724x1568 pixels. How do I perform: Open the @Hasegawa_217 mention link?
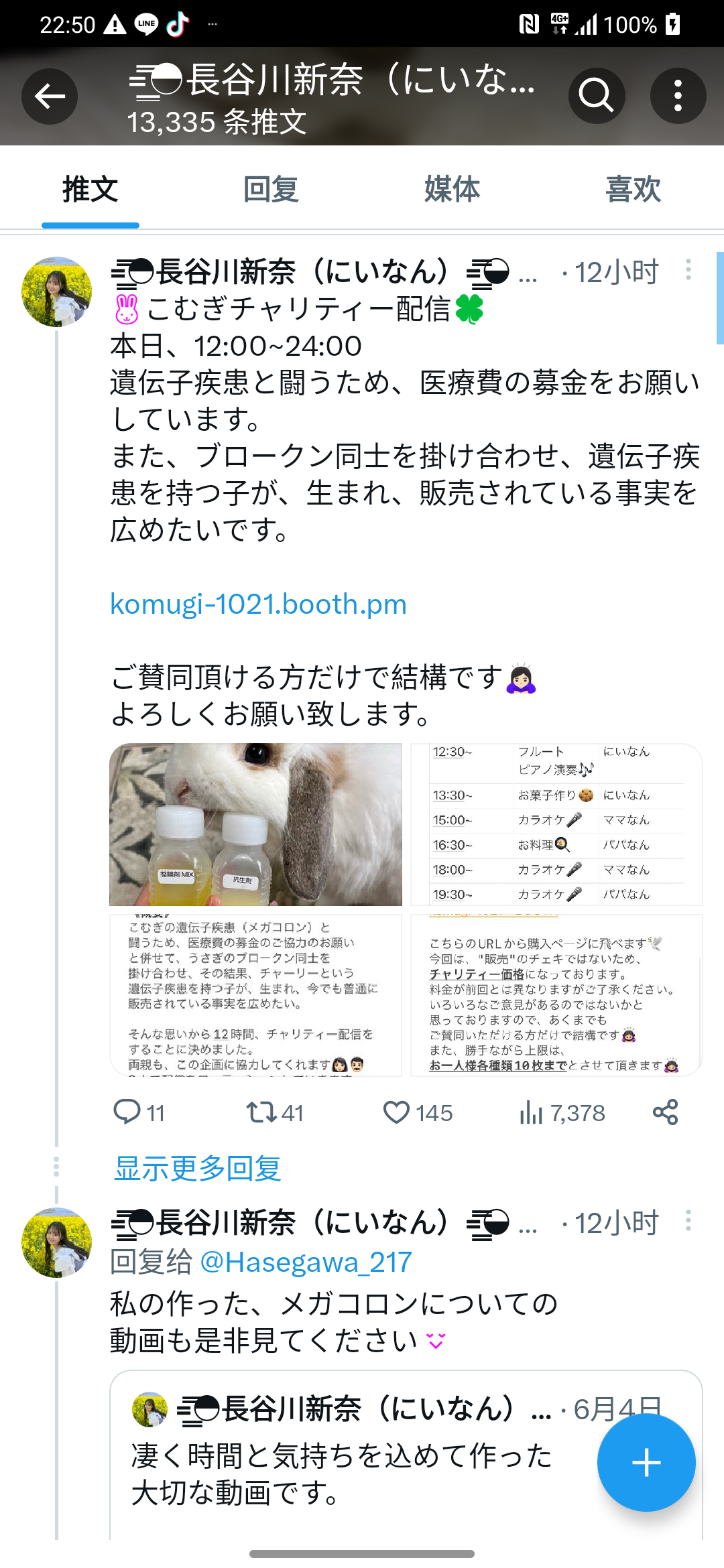[x=306, y=1262]
